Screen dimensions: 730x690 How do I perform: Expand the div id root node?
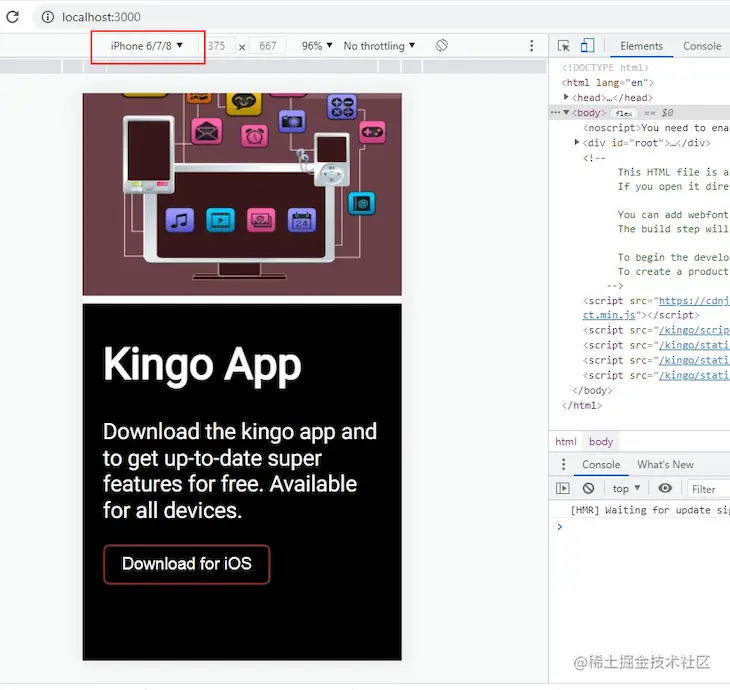pyautogui.click(x=577, y=142)
